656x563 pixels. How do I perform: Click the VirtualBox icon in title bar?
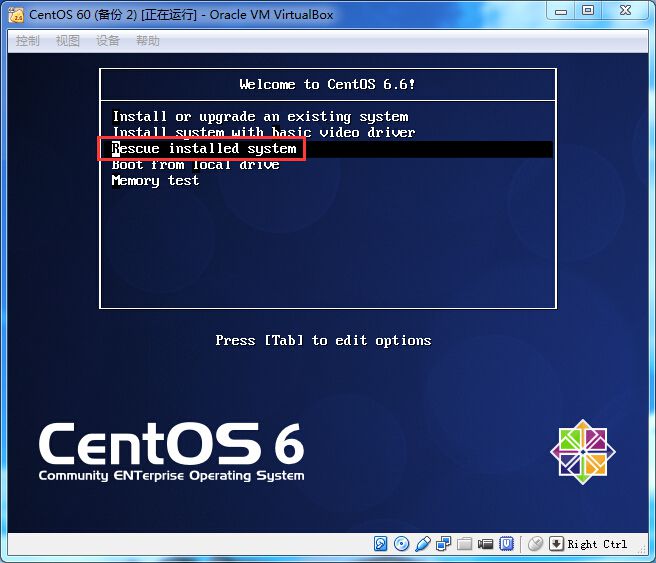tap(15, 14)
